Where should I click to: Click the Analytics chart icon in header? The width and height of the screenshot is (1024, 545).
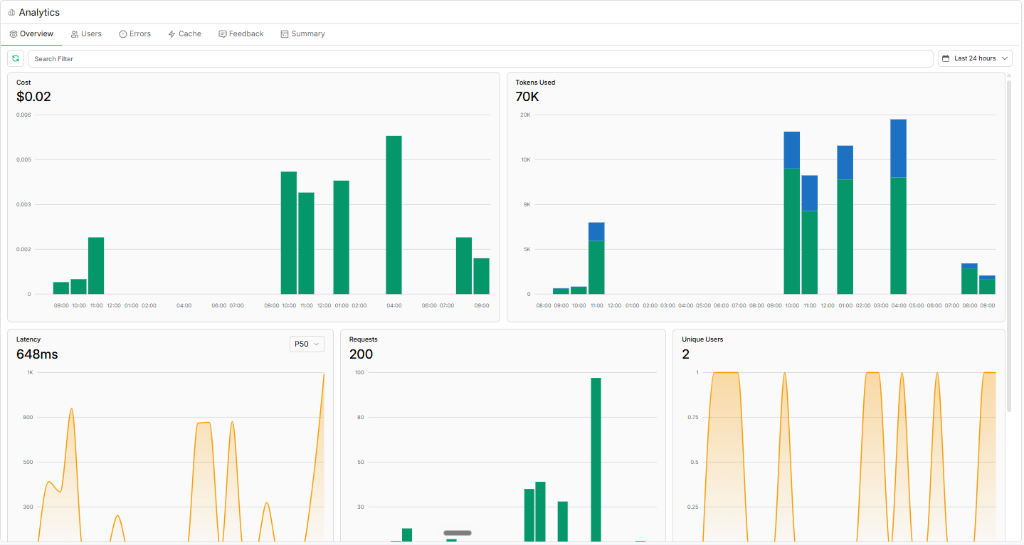[x=12, y=12]
